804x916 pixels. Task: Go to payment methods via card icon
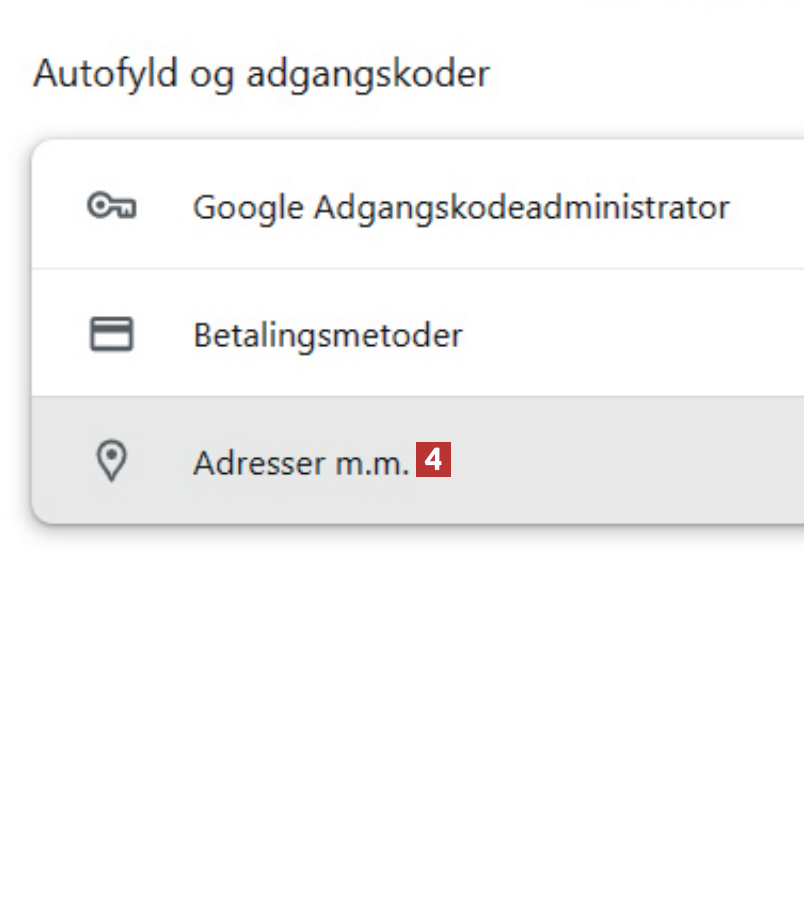point(111,334)
